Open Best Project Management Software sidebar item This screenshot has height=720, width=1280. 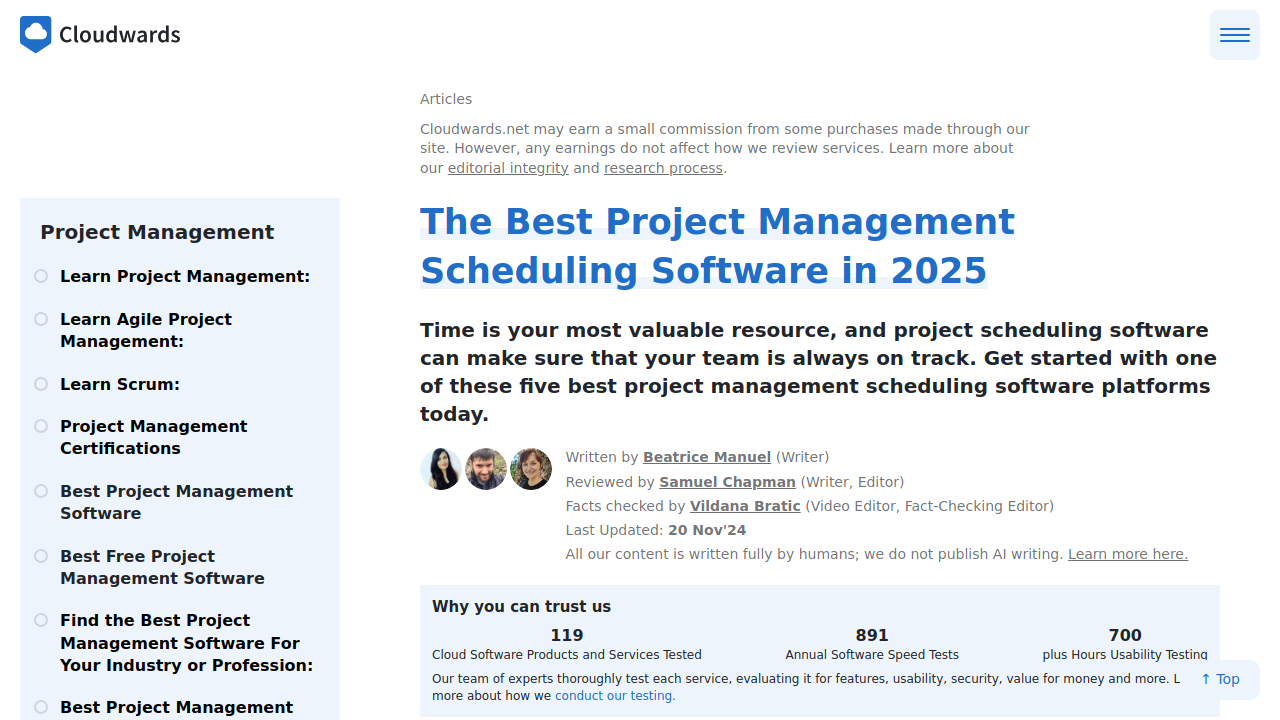click(177, 502)
